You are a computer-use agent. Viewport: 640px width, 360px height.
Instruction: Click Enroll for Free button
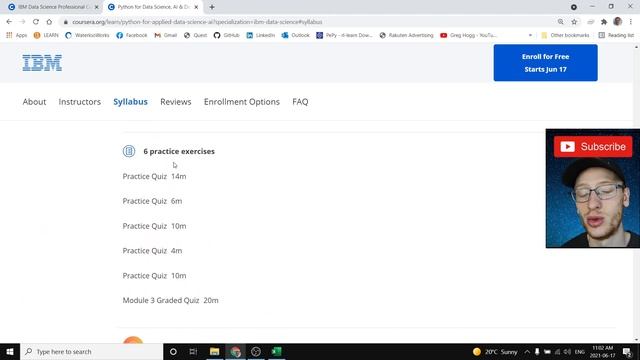pos(545,63)
